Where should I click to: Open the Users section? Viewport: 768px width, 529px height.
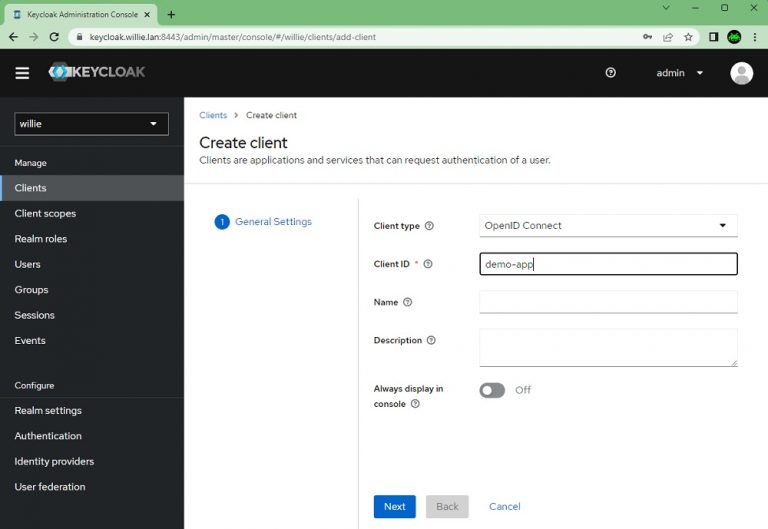(92, 264)
